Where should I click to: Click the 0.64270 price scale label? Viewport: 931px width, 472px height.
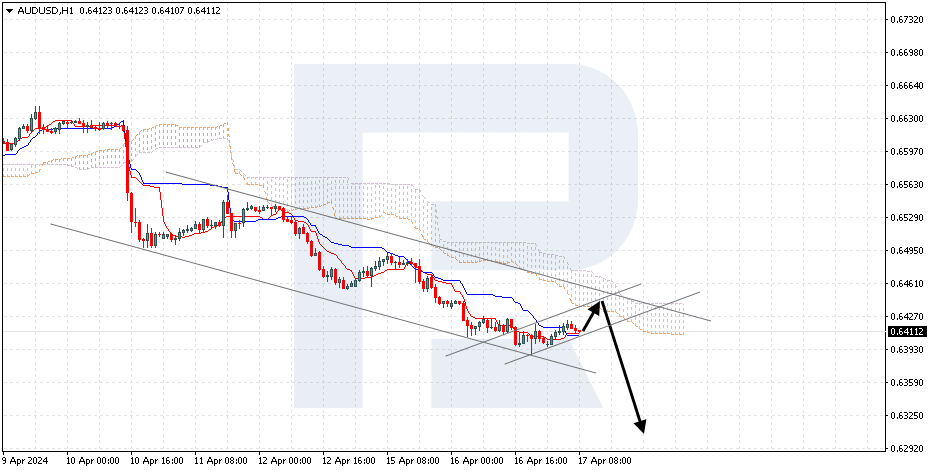(905, 316)
